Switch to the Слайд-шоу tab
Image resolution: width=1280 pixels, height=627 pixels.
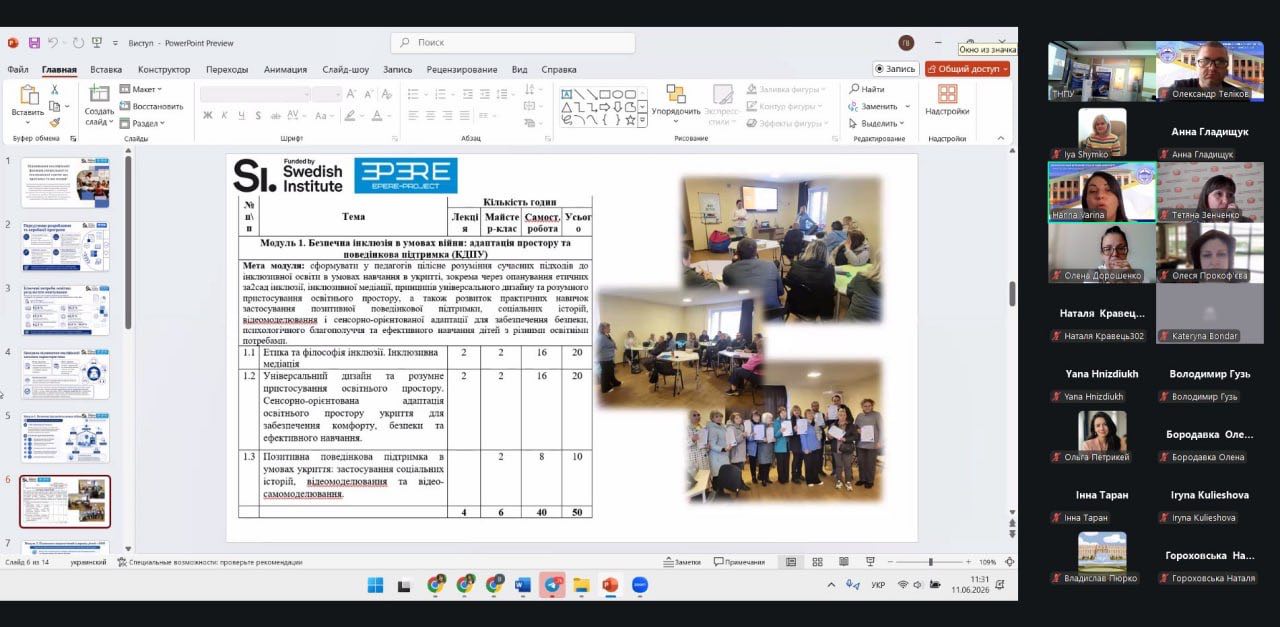pyautogui.click(x=346, y=69)
